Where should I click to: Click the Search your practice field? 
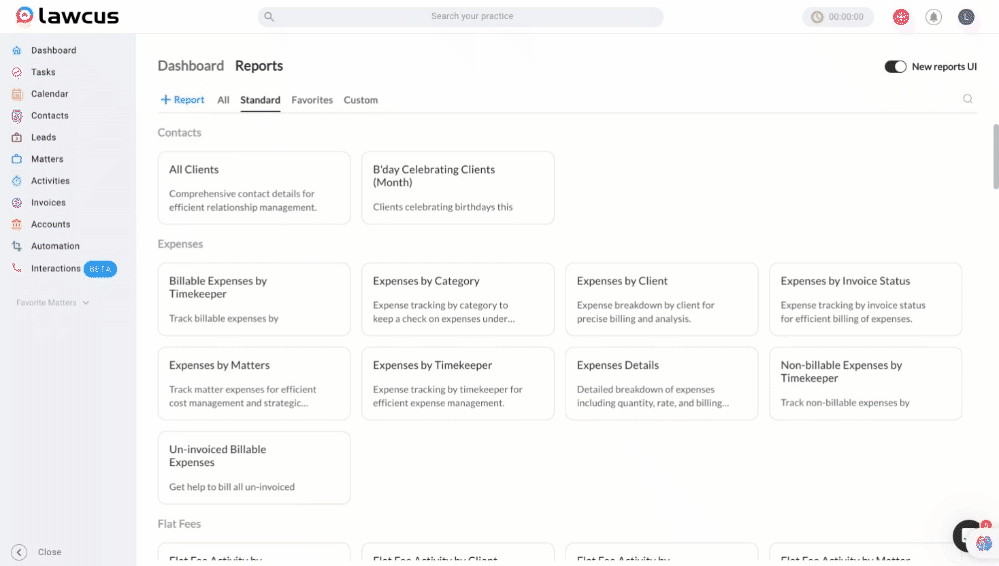point(460,17)
